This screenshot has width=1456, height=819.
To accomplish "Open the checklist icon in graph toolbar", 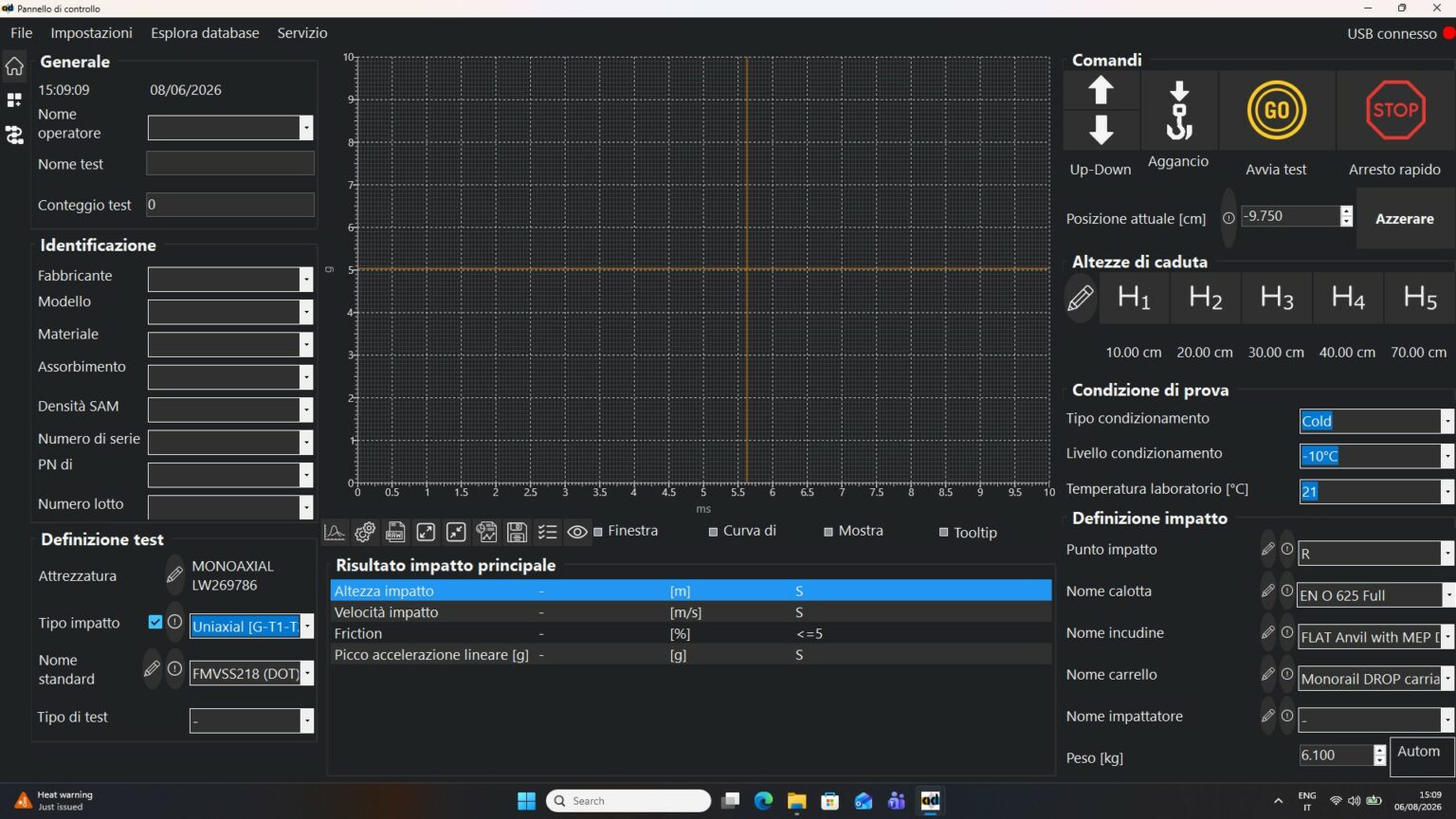I will pos(547,532).
